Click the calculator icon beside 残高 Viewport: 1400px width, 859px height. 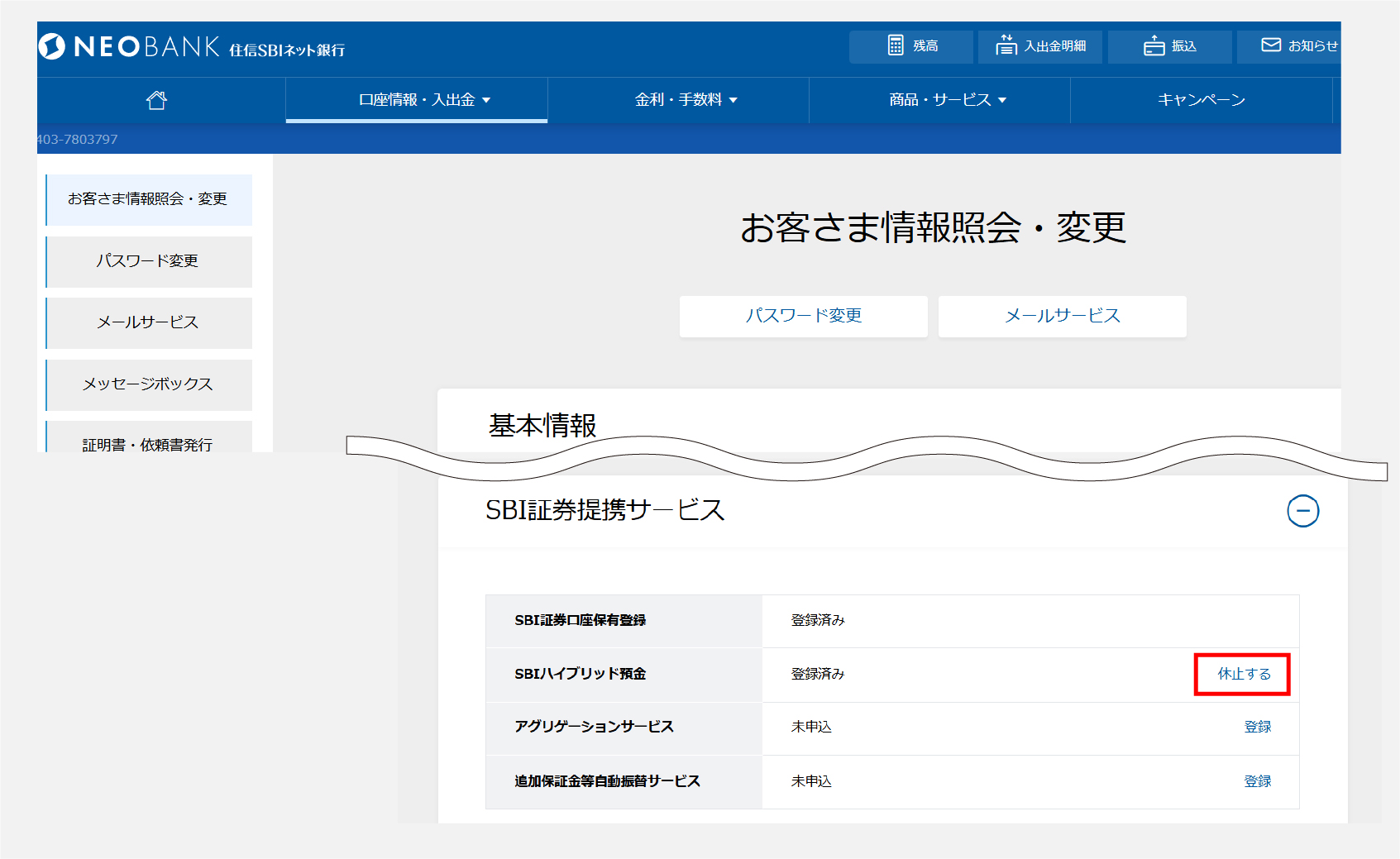tap(896, 45)
